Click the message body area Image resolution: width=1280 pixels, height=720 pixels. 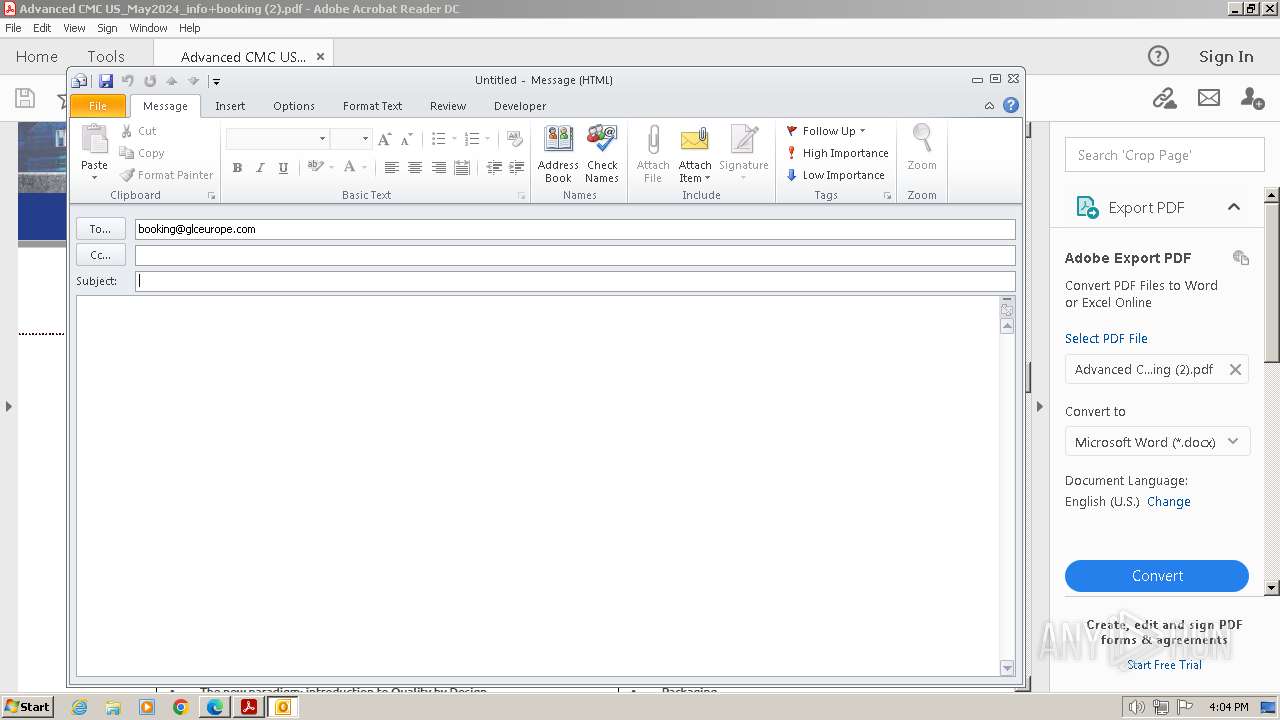click(538, 485)
